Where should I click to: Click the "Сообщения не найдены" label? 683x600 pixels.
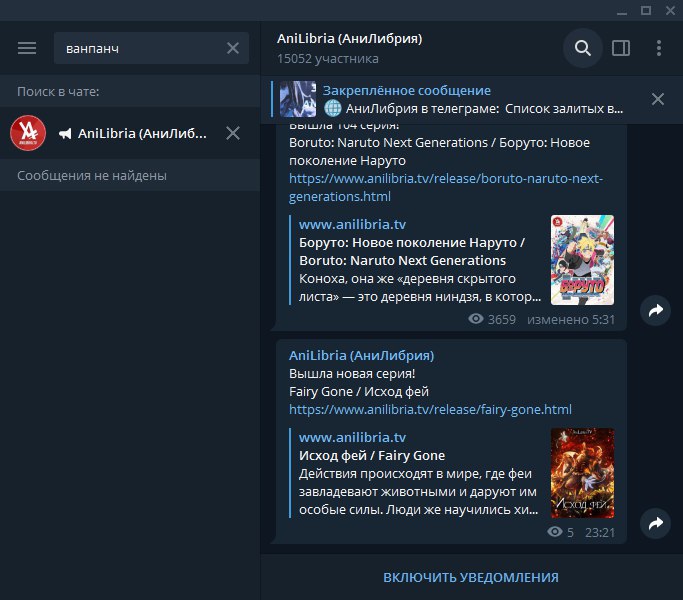92,176
